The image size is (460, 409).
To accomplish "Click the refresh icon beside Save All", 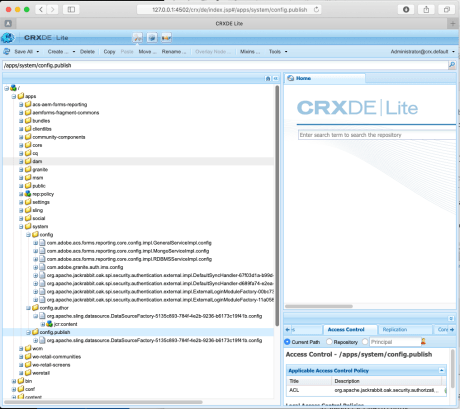I will coord(7,51).
